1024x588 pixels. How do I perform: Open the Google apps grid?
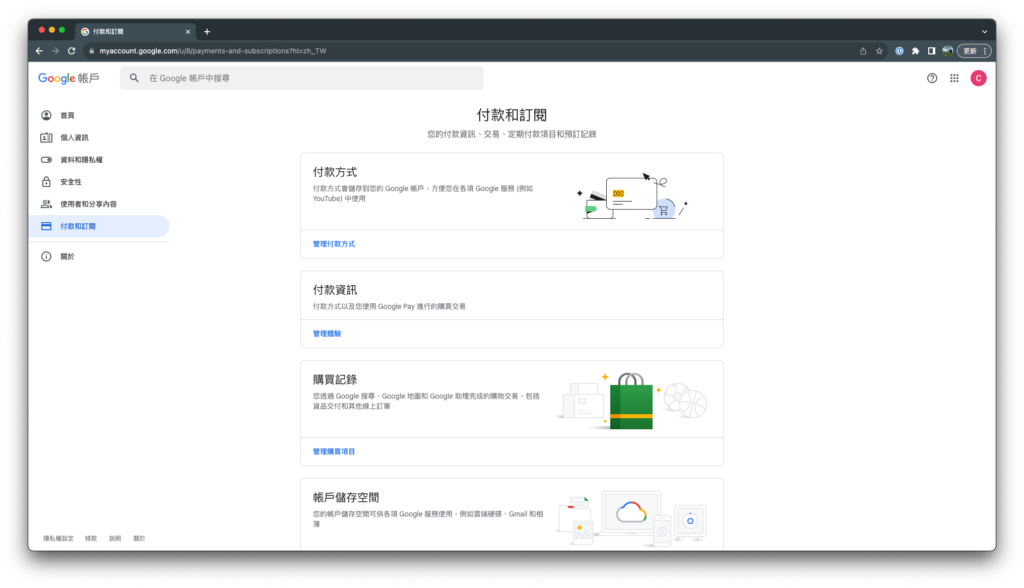[954, 78]
